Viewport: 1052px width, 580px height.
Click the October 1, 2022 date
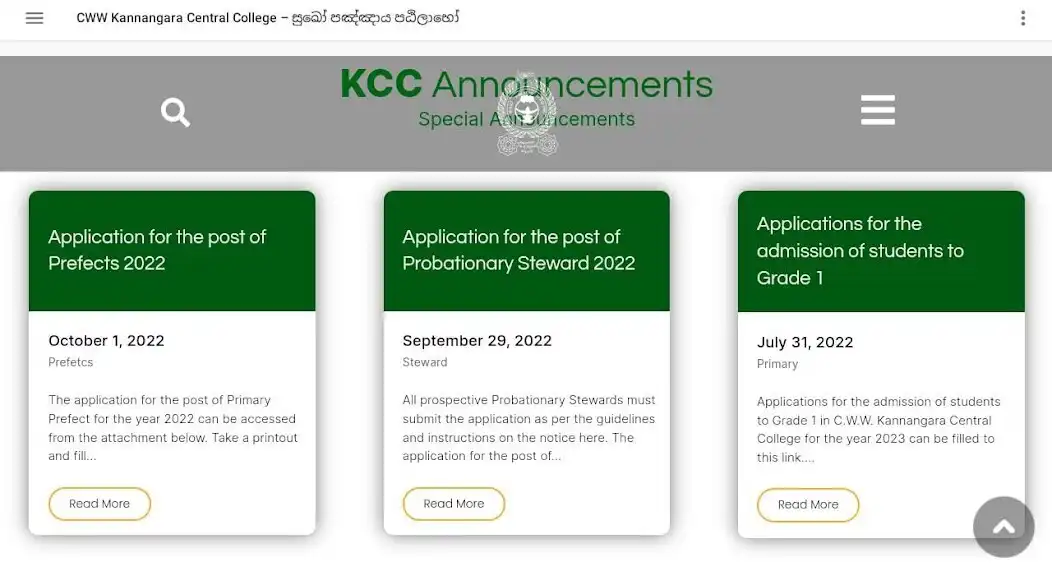tap(106, 341)
